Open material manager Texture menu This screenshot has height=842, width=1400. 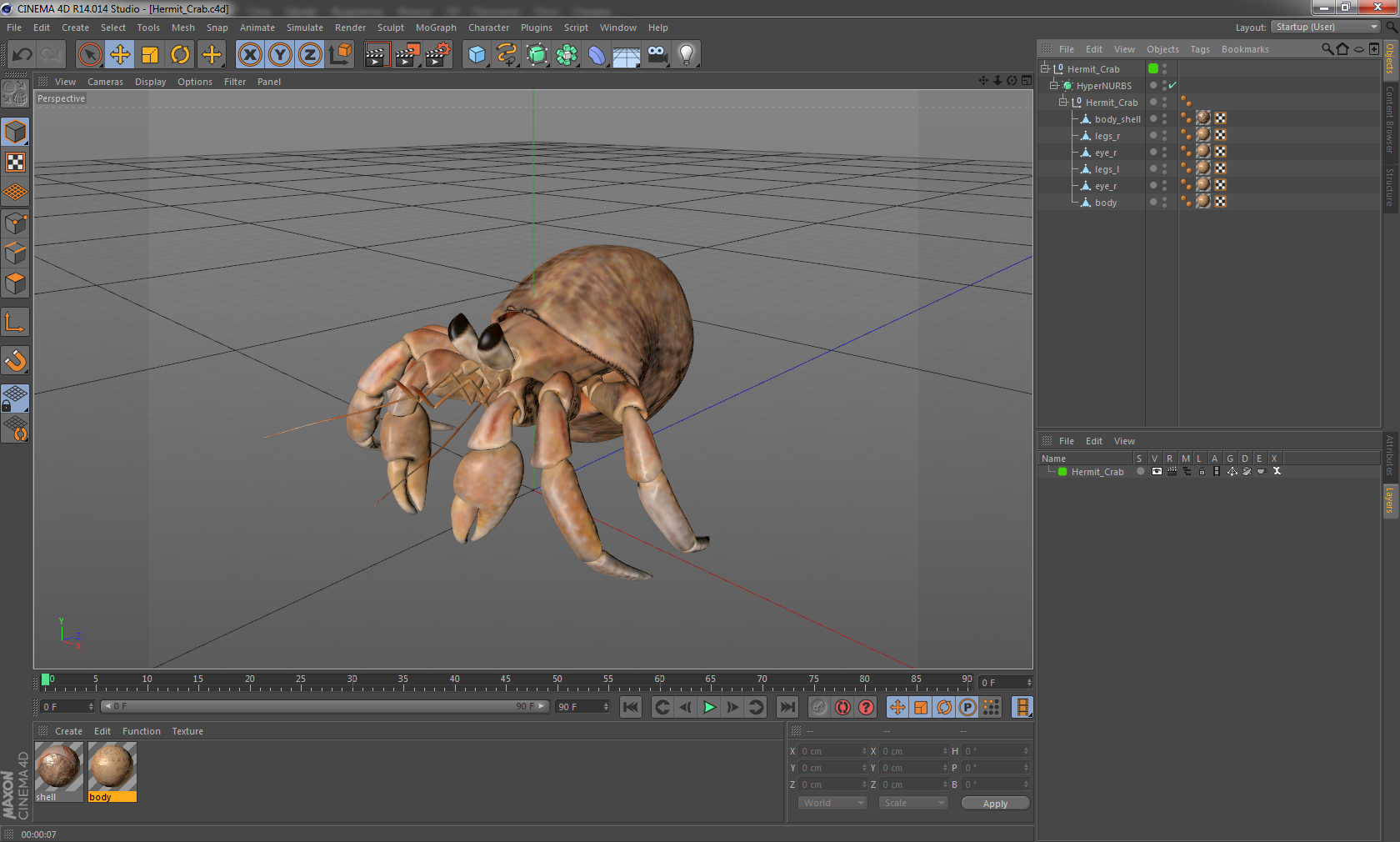click(x=187, y=731)
